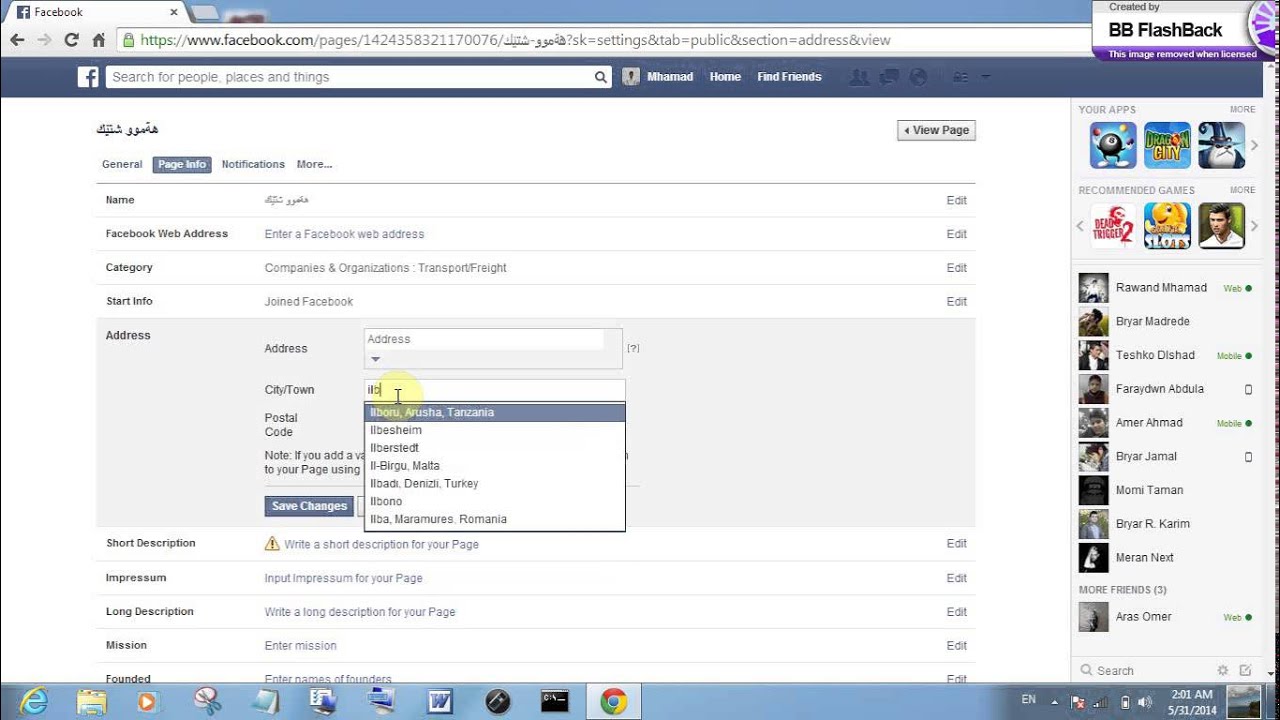Show next recommended games arrow

click(x=1254, y=226)
